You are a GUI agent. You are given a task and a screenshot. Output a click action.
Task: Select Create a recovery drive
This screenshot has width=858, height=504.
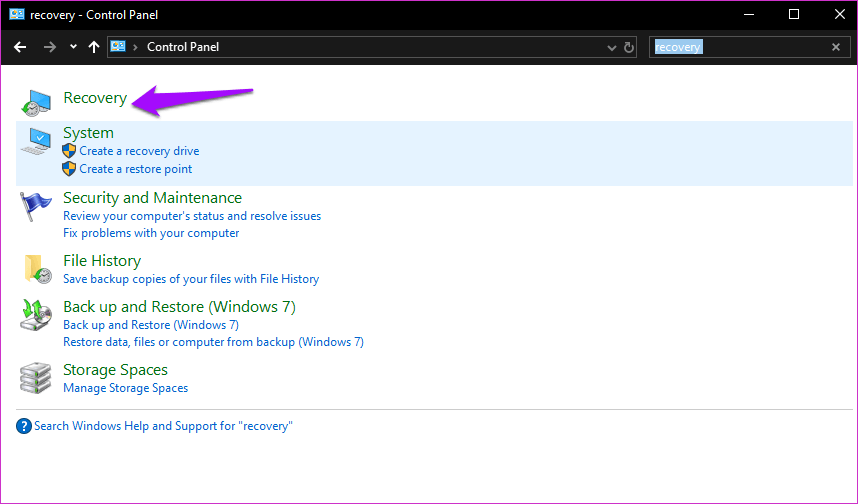pos(139,151)
